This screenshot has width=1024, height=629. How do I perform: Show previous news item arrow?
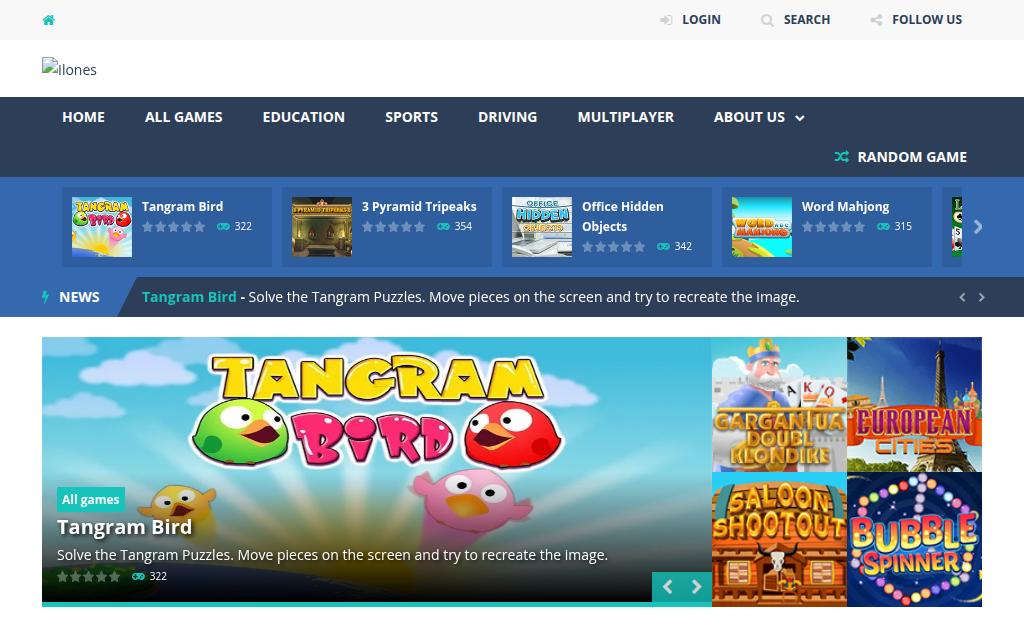click(x=962, y=297)
